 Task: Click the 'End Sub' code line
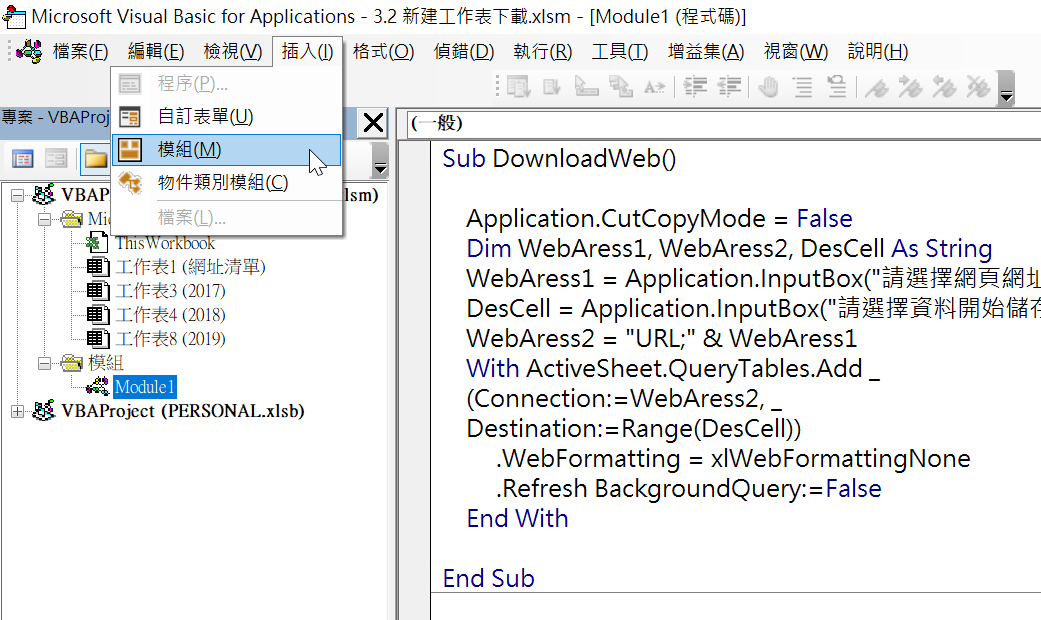pos(488,579)
